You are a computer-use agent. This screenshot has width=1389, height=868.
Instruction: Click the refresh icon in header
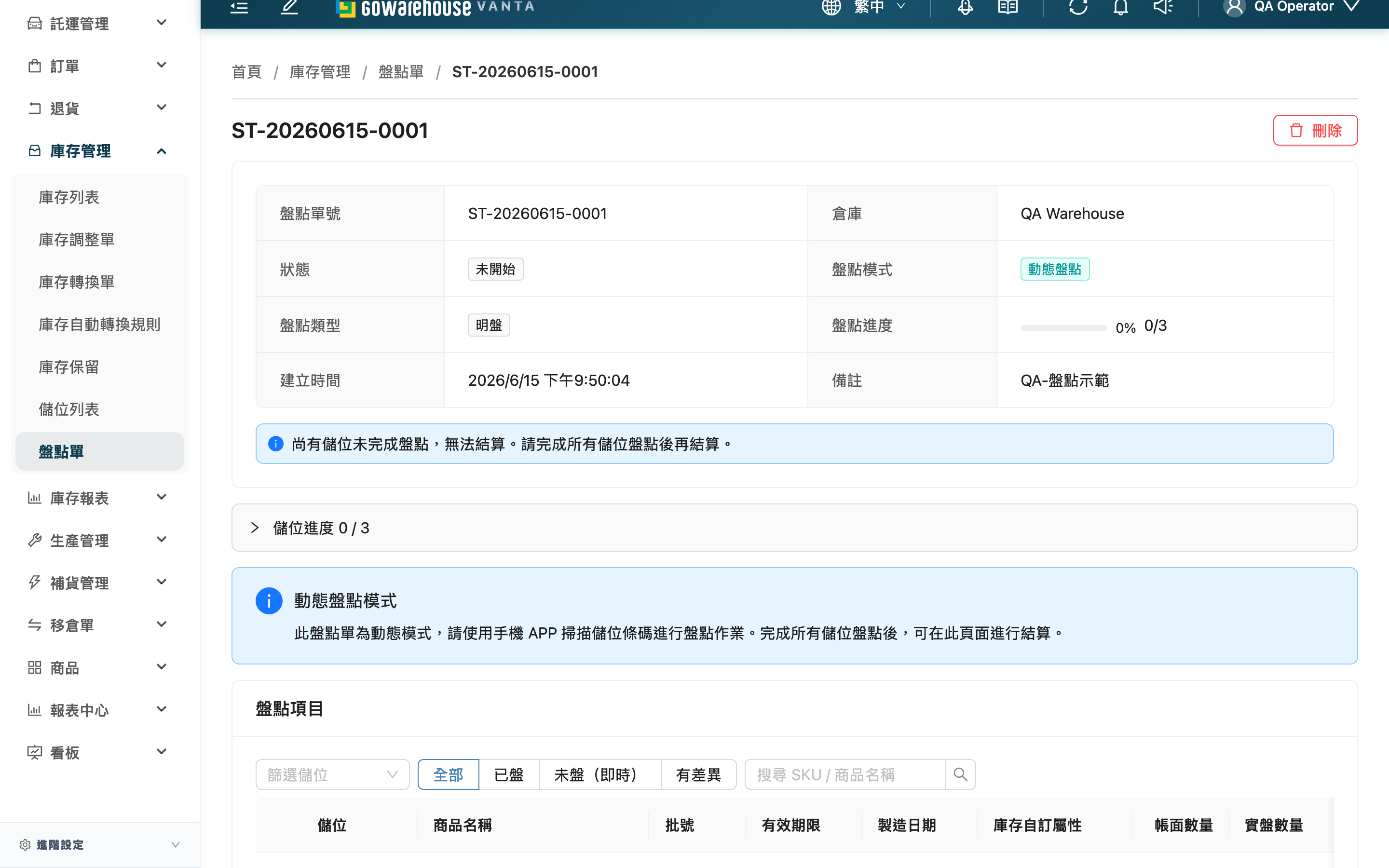click(x=1078, y=7)
